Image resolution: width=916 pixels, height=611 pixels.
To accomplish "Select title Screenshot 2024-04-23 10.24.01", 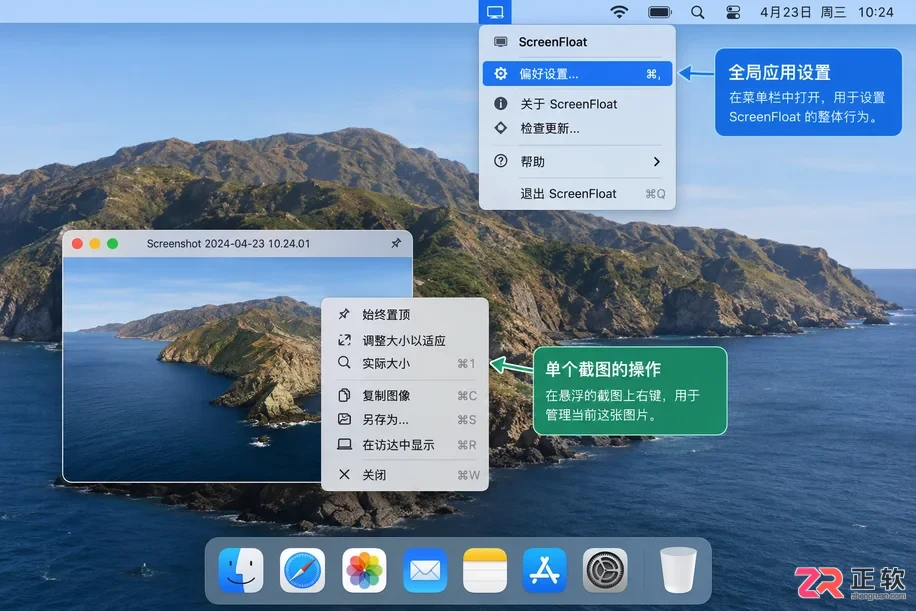I will coord(228,244).
